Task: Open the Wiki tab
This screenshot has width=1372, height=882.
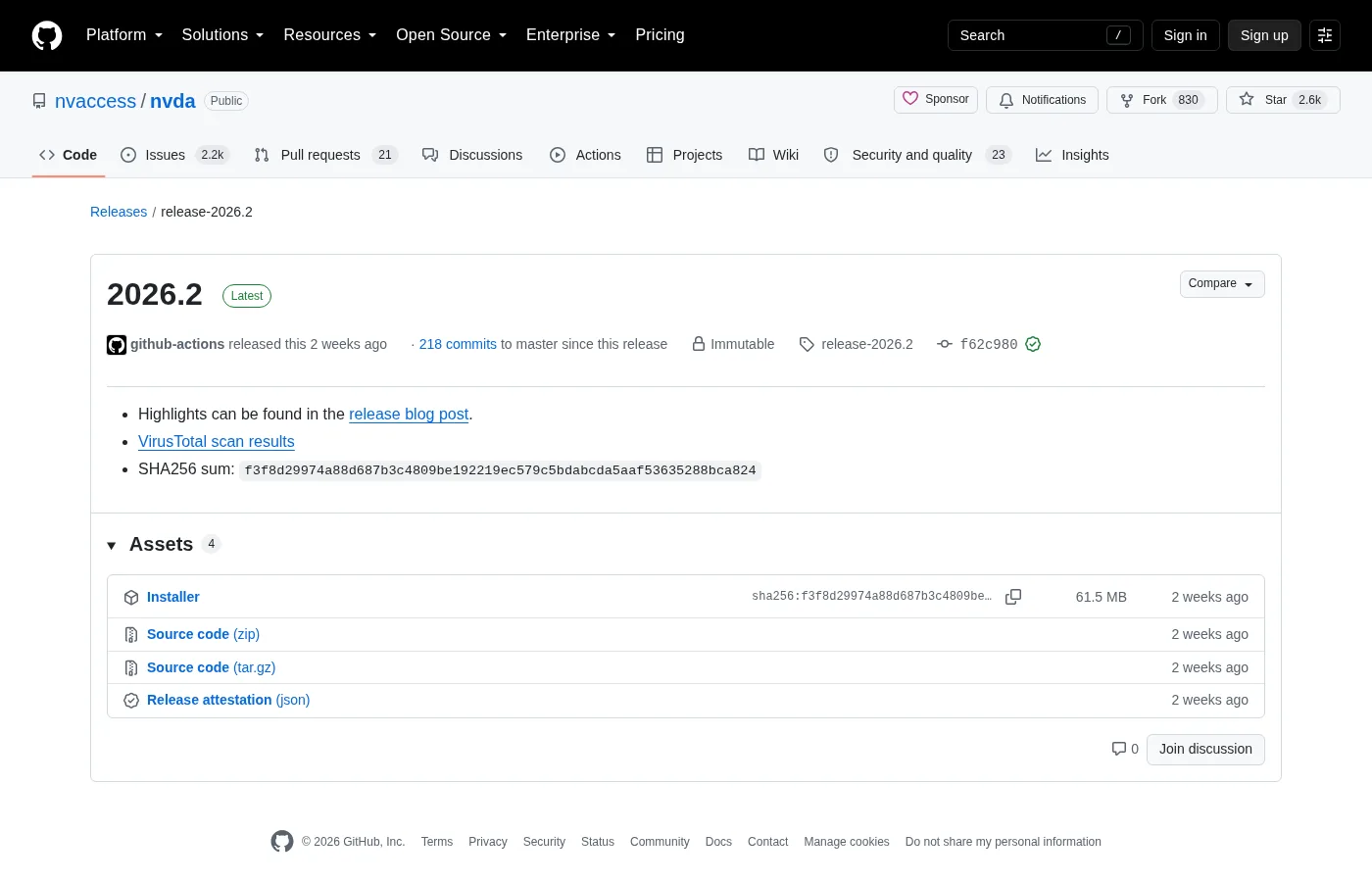Action: coord(773,155)
